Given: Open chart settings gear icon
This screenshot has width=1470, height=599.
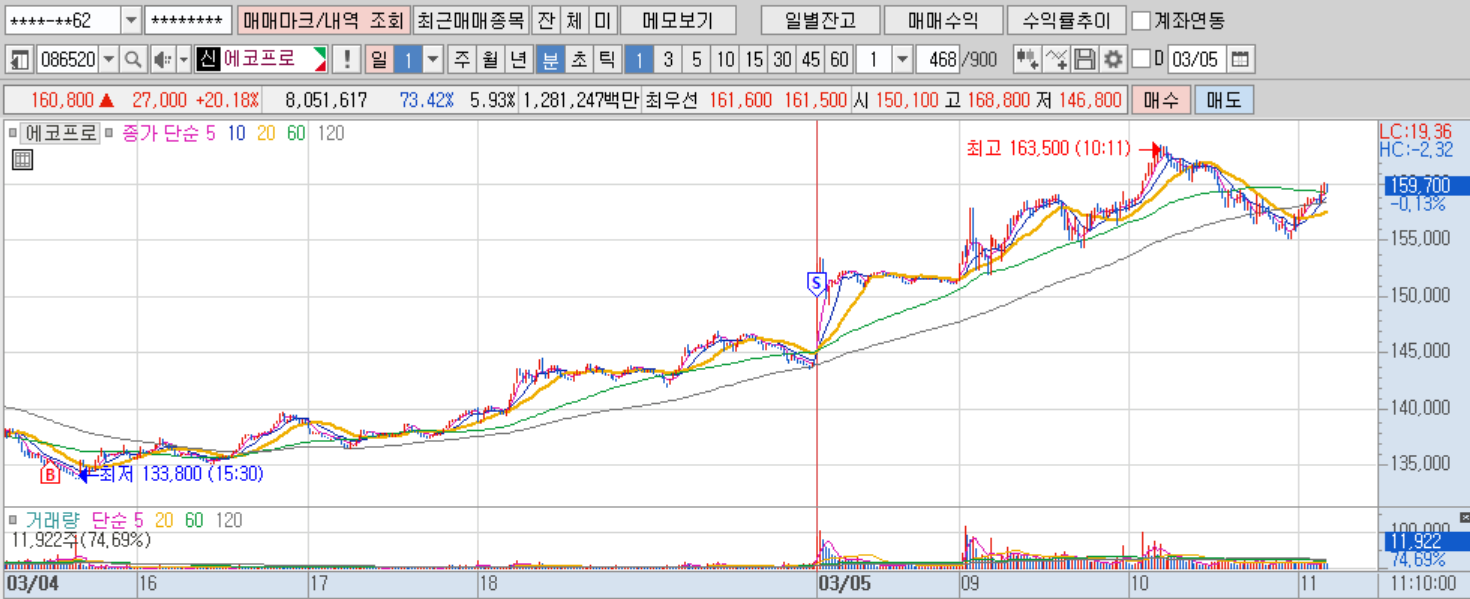Looking at the screenshot, I should [1113, 60].
